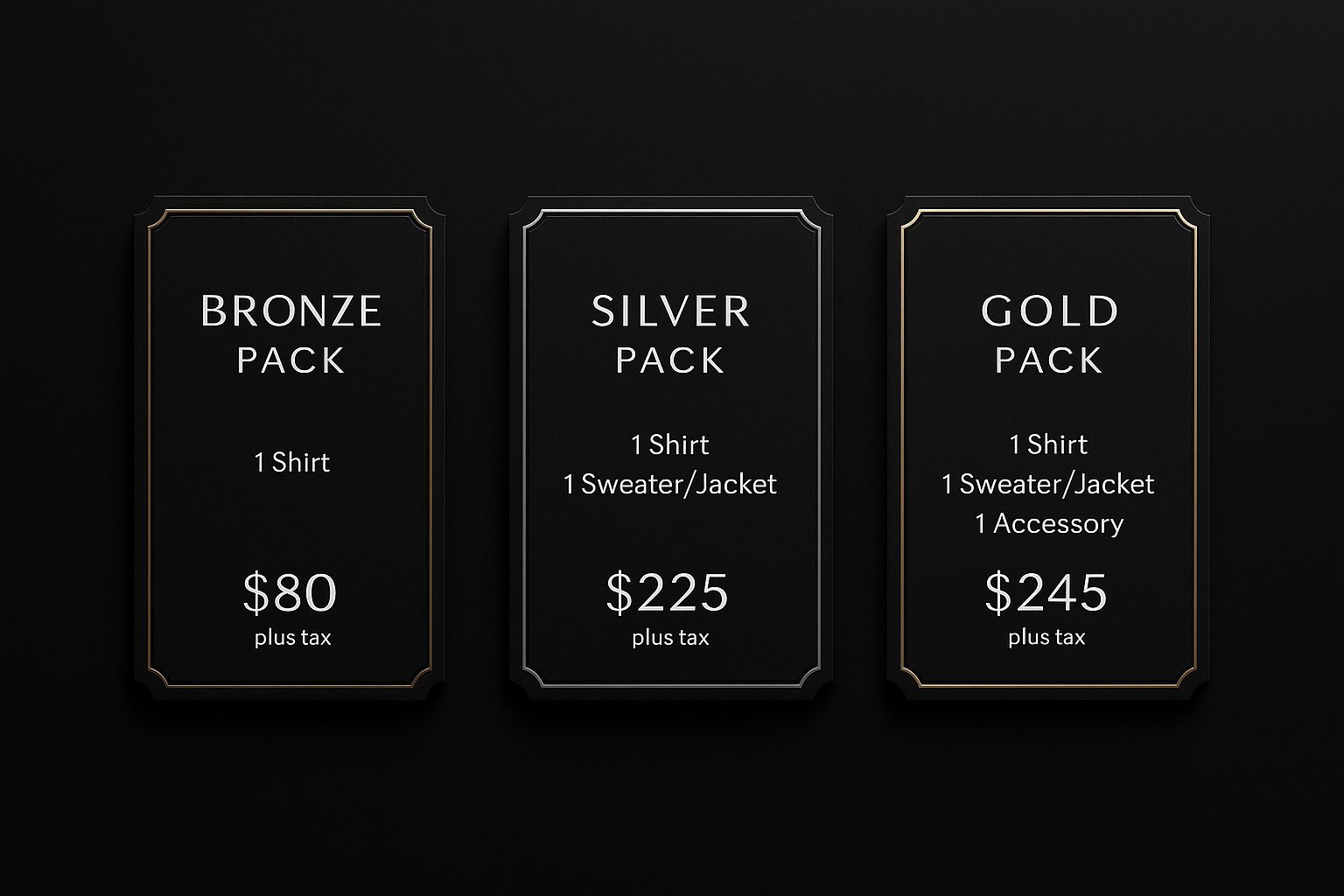Select the 1 Accessory item
Viewport: 1344px width, 896px height.
click(x=1049, y=523)
